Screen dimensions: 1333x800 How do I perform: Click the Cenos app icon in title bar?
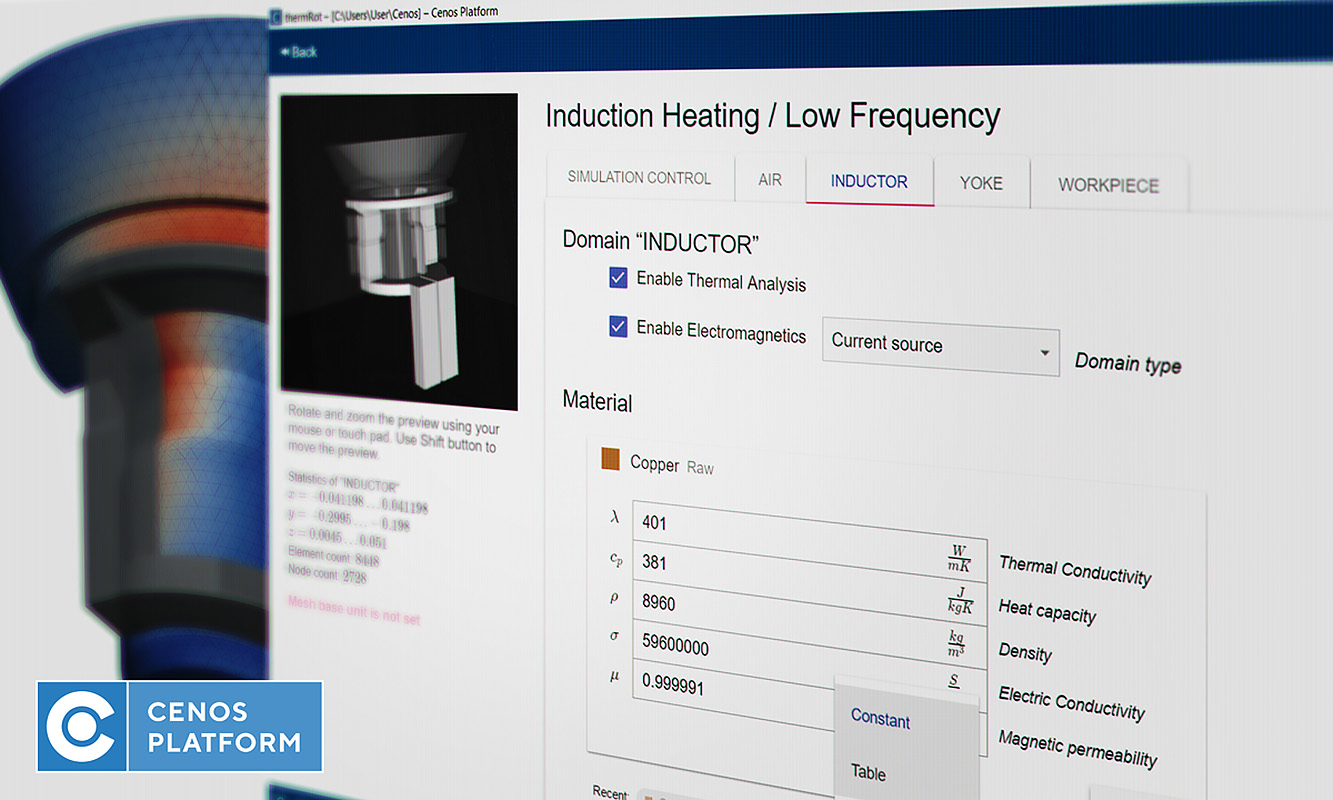point(275,17)
